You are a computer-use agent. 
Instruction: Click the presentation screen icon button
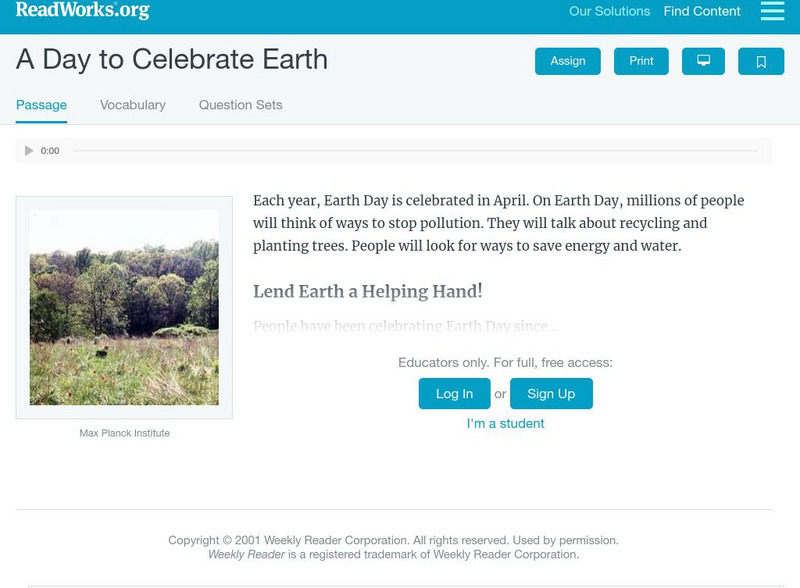(x=703, y=61)
